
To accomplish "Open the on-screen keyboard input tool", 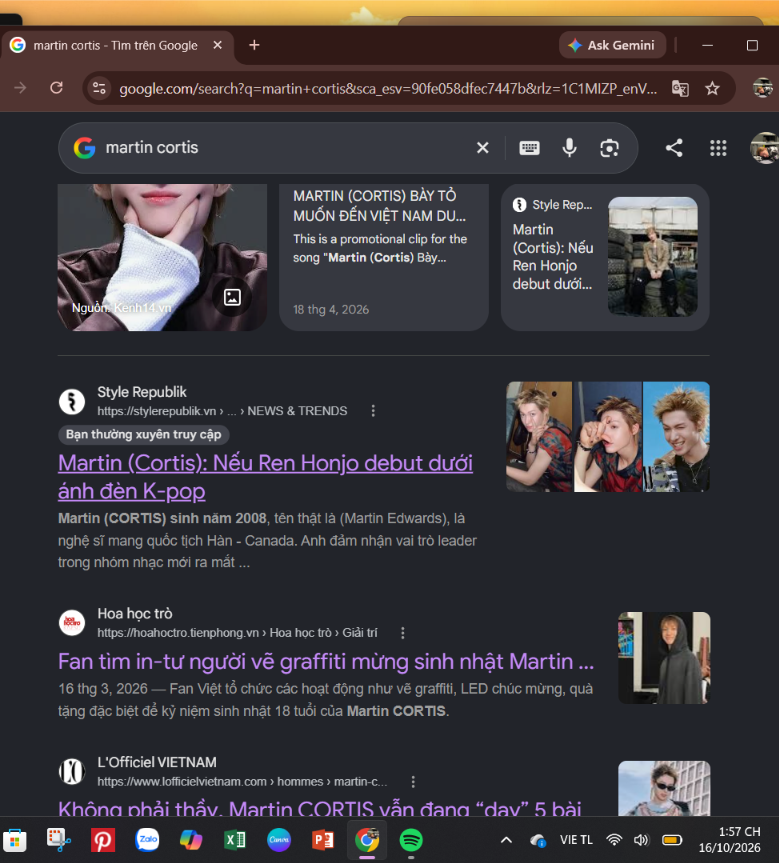I will 529,148.
